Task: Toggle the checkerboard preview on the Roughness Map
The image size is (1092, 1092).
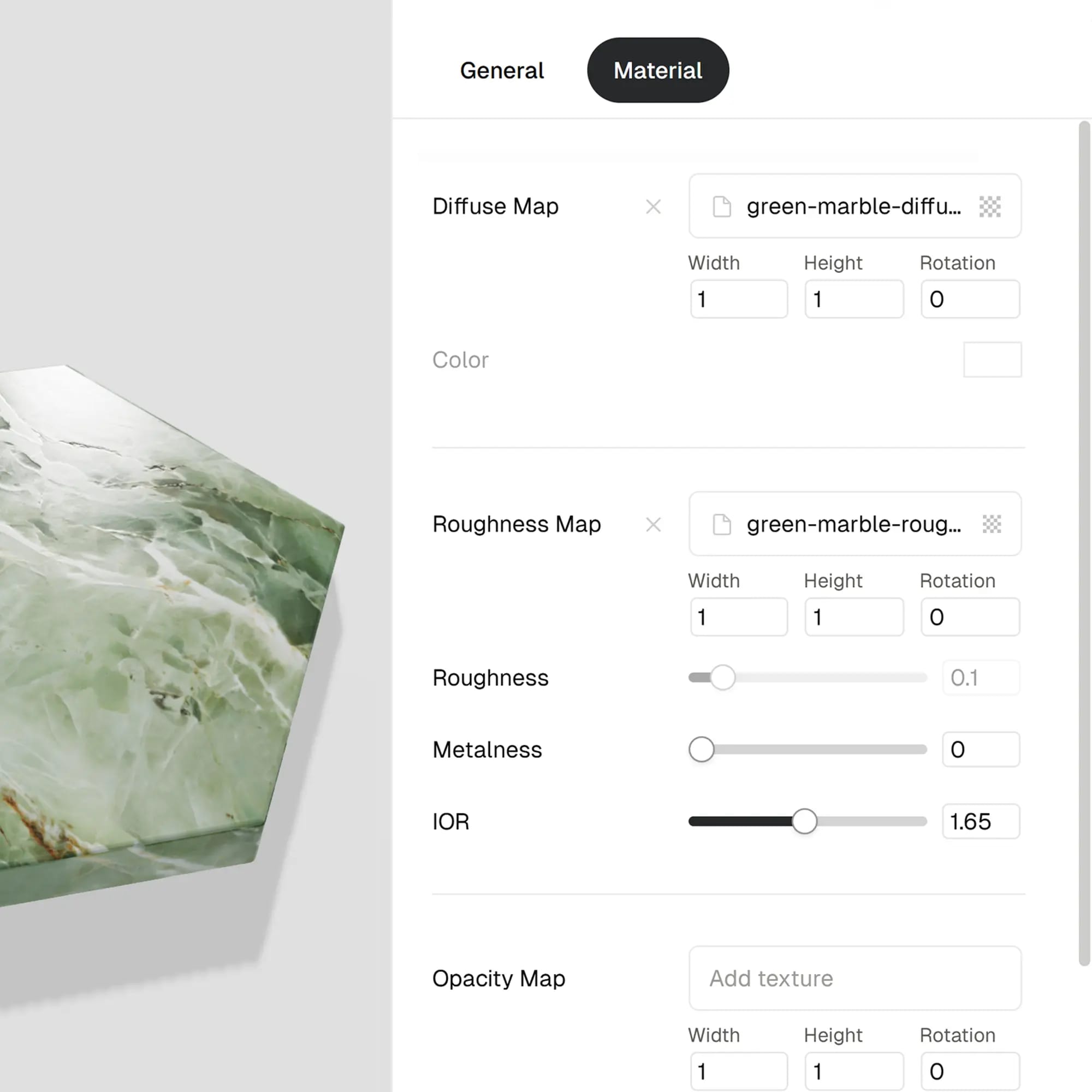Action: (991, 525)
